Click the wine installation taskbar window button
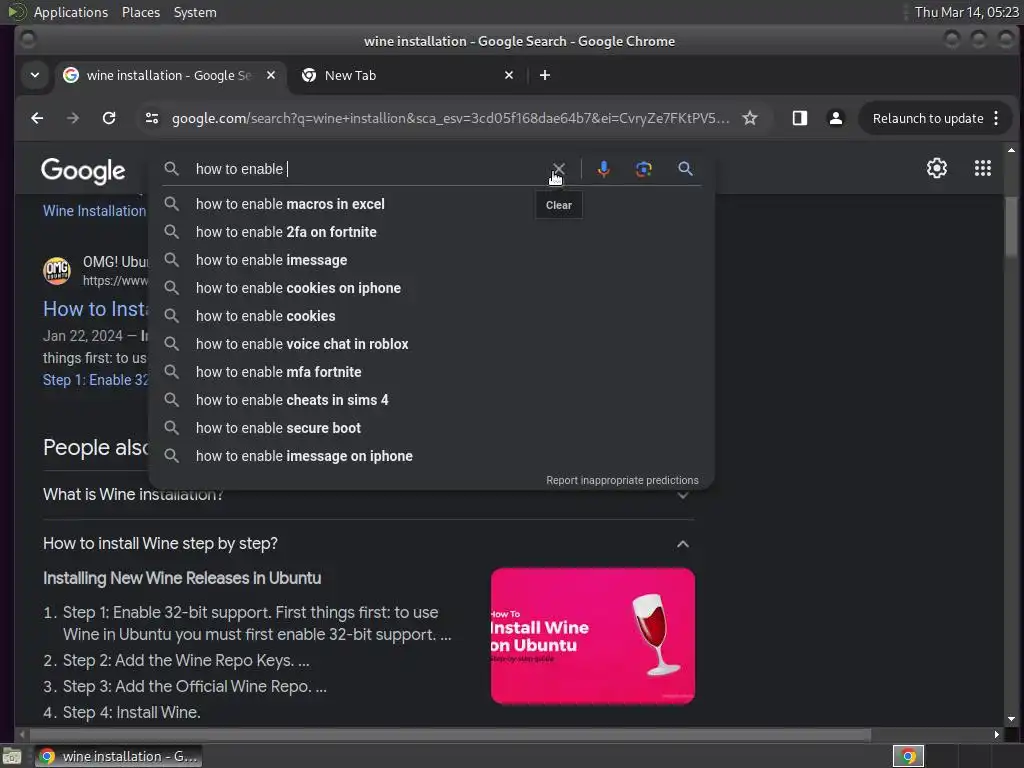Viewport: 1024px width, 768px height. click(x=118, y=756)
